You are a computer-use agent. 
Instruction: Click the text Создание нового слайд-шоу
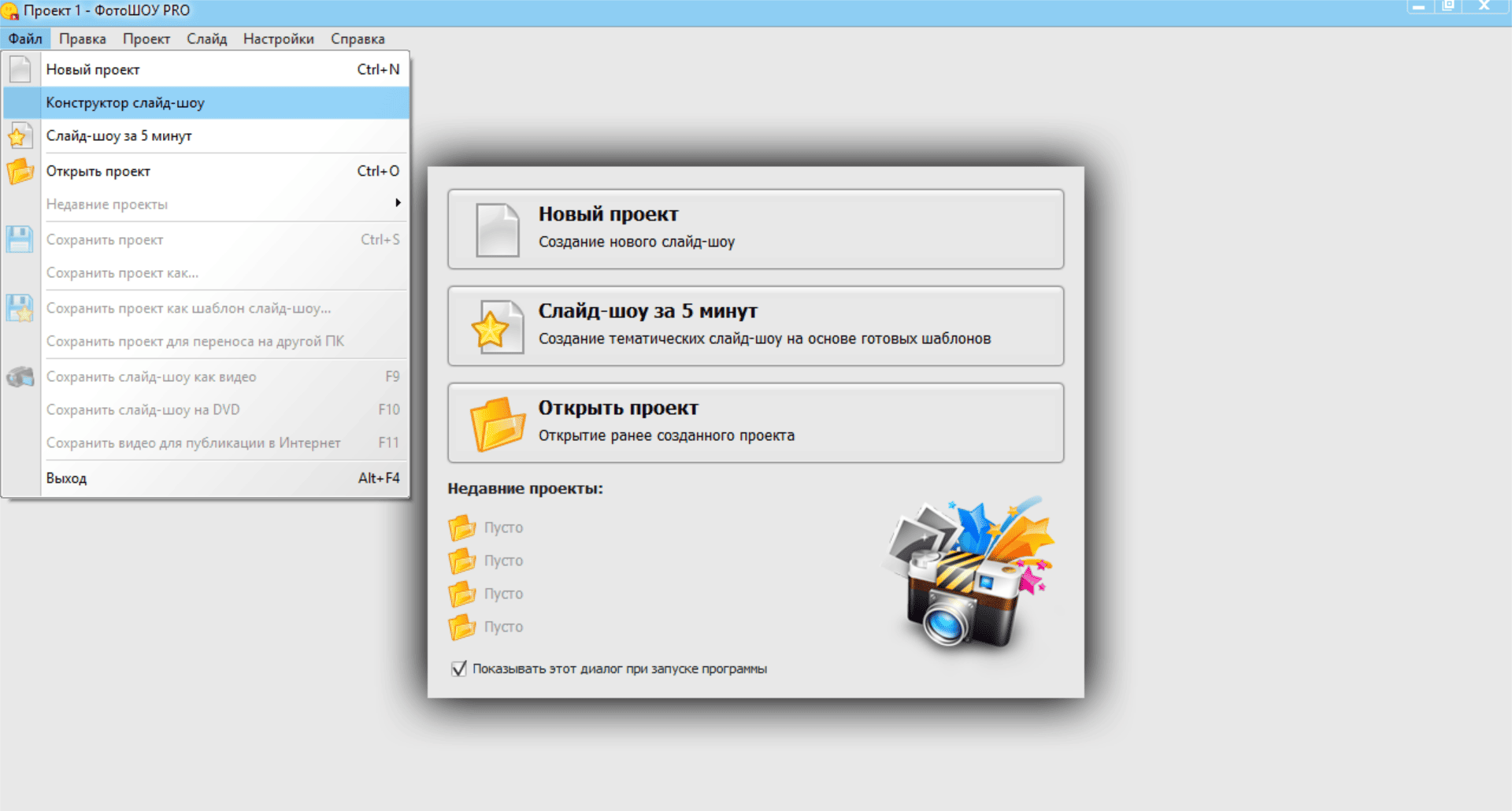pos(636,242)
